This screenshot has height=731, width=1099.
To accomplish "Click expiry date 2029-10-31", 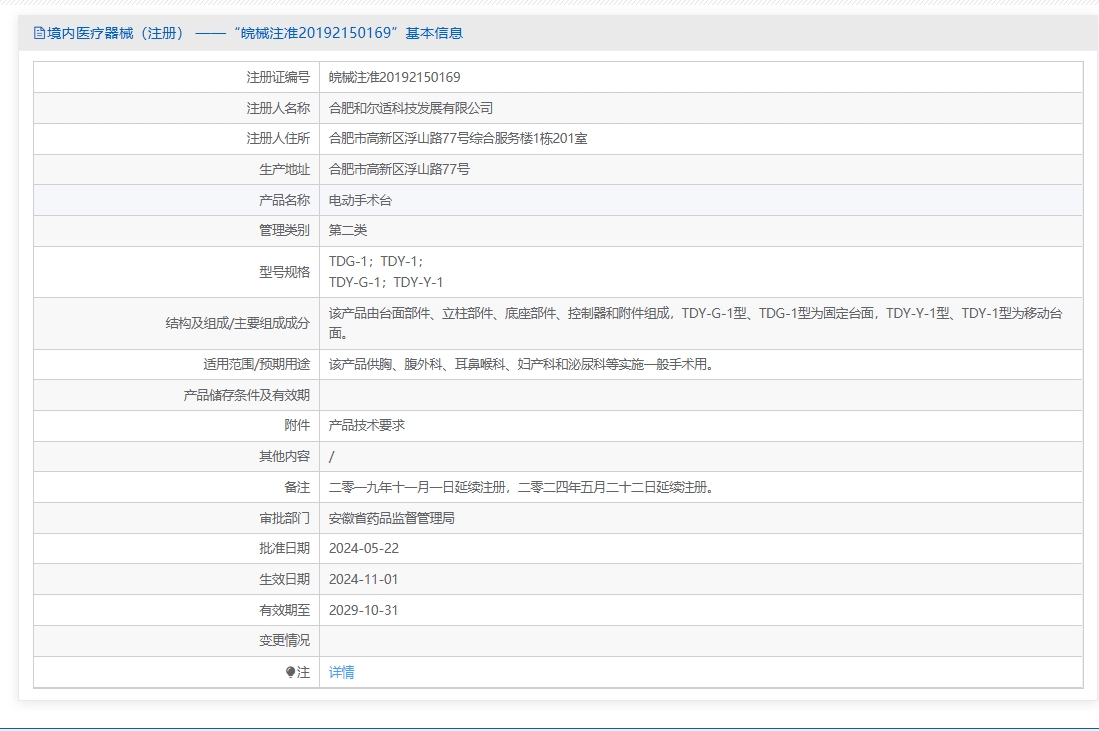I will (x=363, y=610).
